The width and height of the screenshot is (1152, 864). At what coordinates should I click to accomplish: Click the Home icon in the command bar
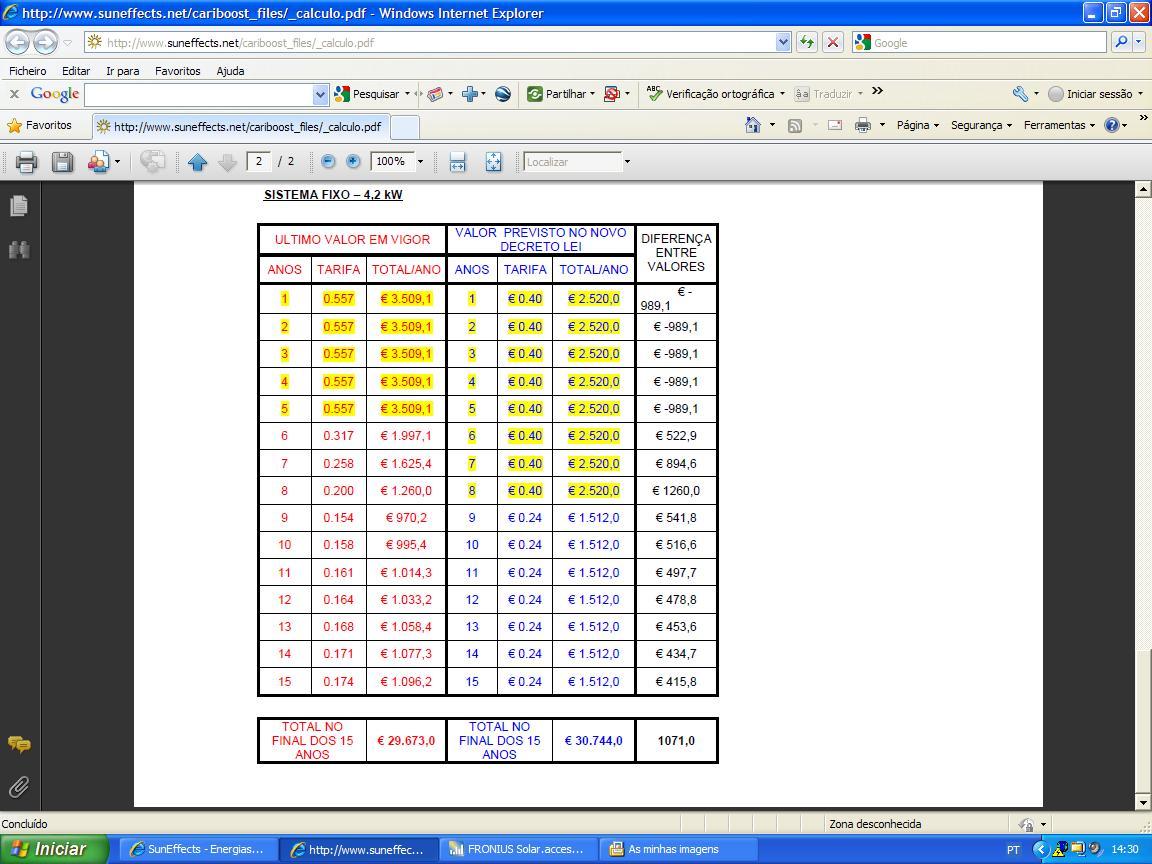753,125
